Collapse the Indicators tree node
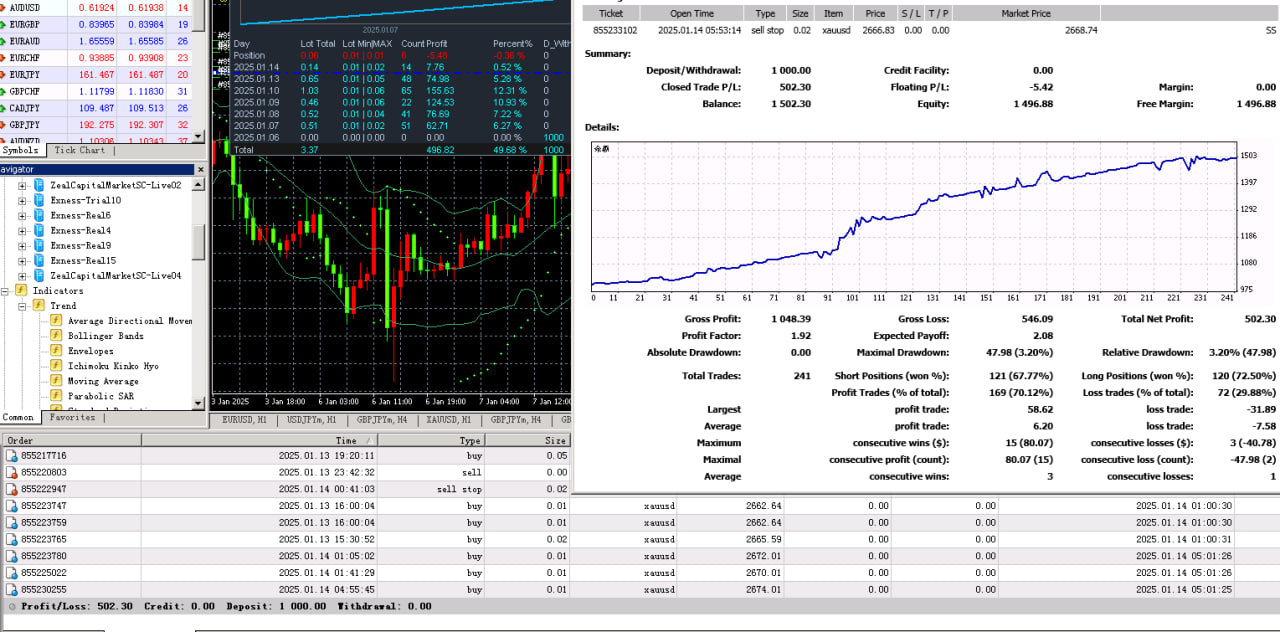The width and height of the screenshot is (1280, 632). [6, 290]
